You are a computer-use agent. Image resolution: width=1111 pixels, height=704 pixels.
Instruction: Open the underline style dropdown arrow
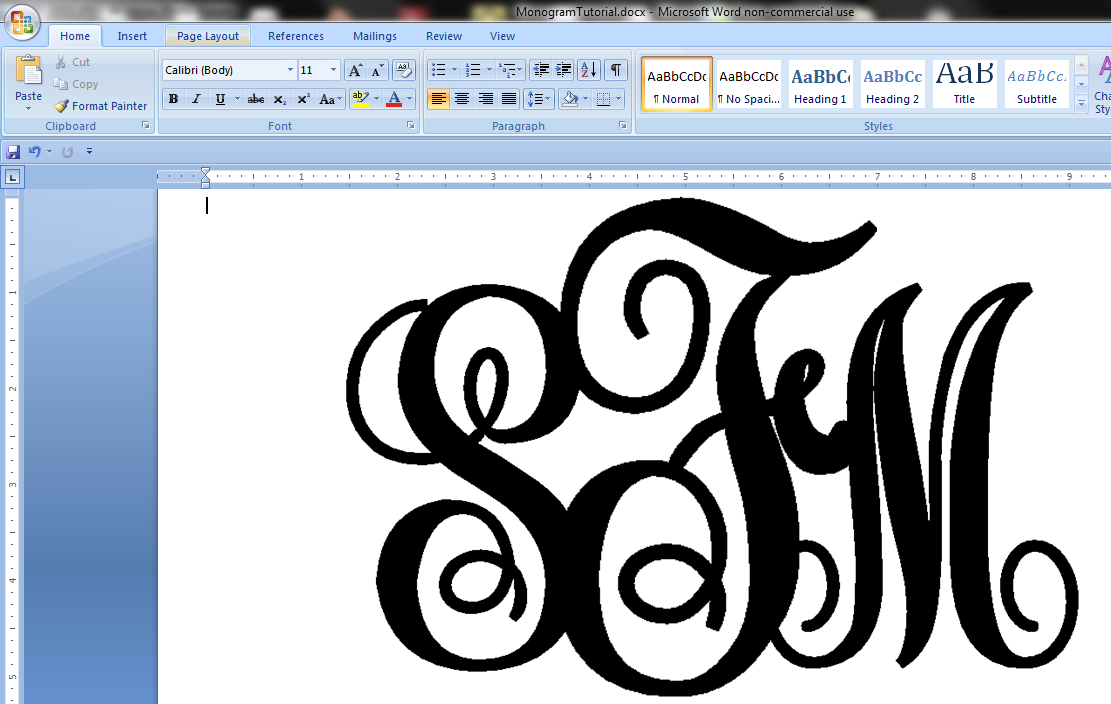pyautogui.click(x=237, y=99)
